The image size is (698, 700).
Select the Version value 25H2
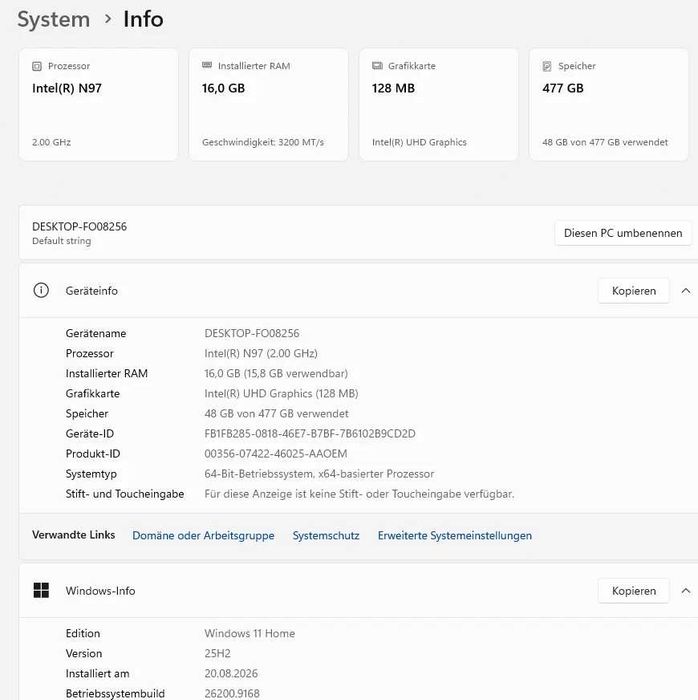(217, 654)
